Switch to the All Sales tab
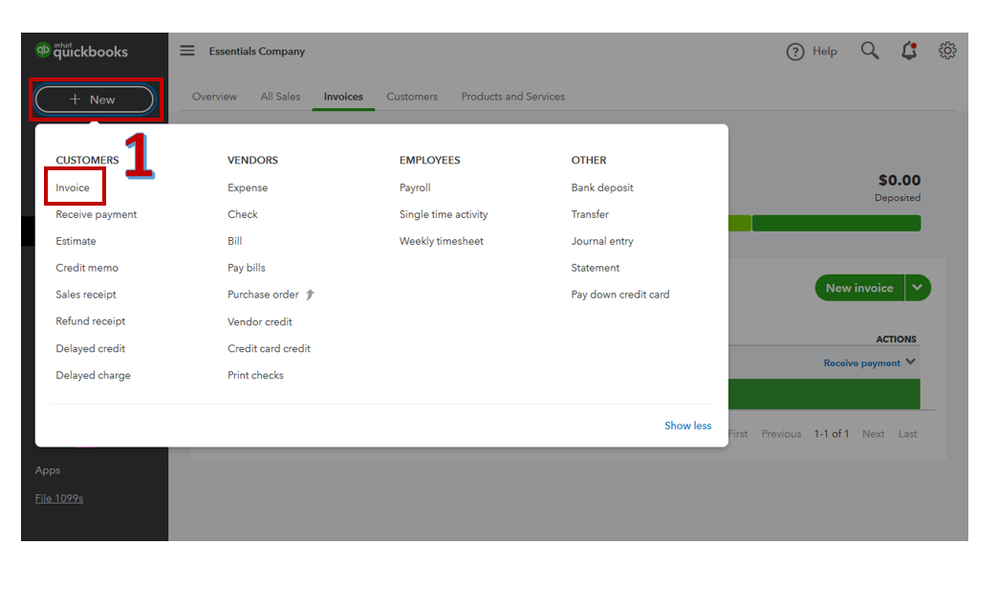The image size is (998, 590). 280,97
